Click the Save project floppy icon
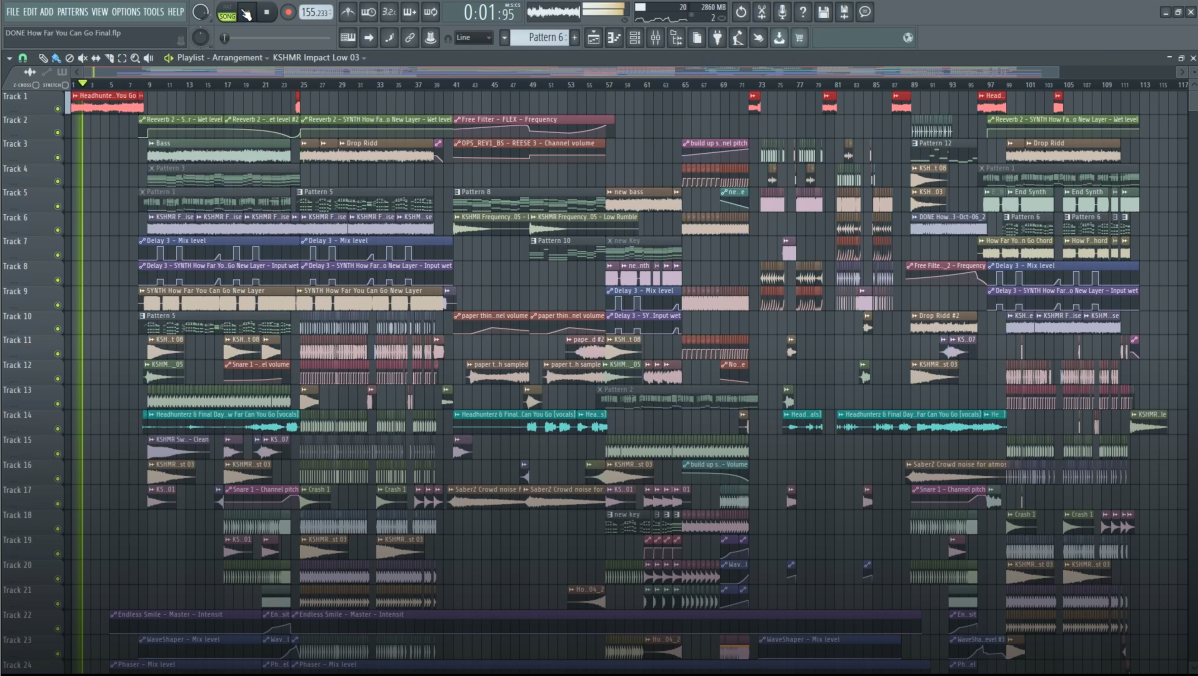Image resolution: width=1198 pixels, height=676 pixels. pos(823,12)
